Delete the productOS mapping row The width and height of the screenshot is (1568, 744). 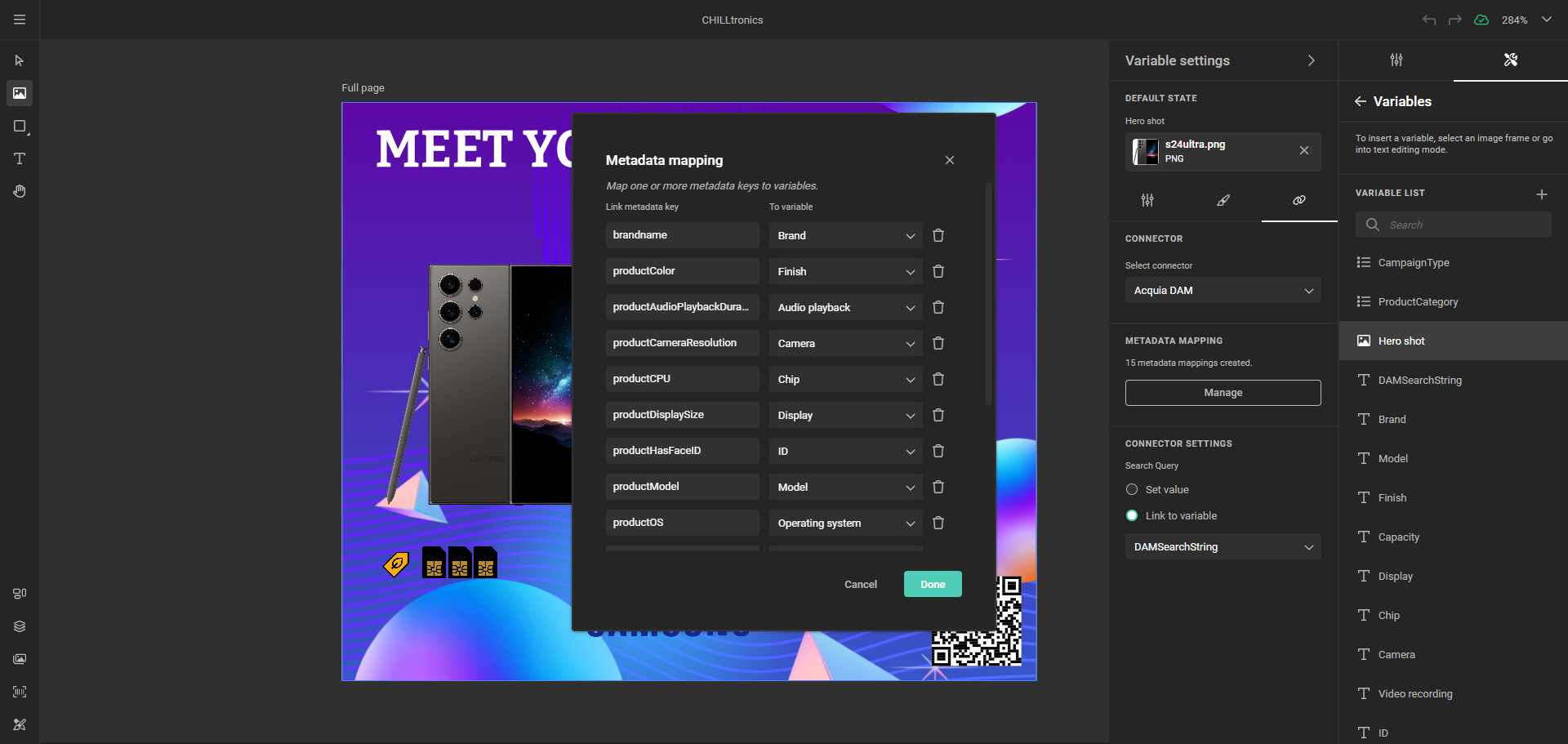938,523
